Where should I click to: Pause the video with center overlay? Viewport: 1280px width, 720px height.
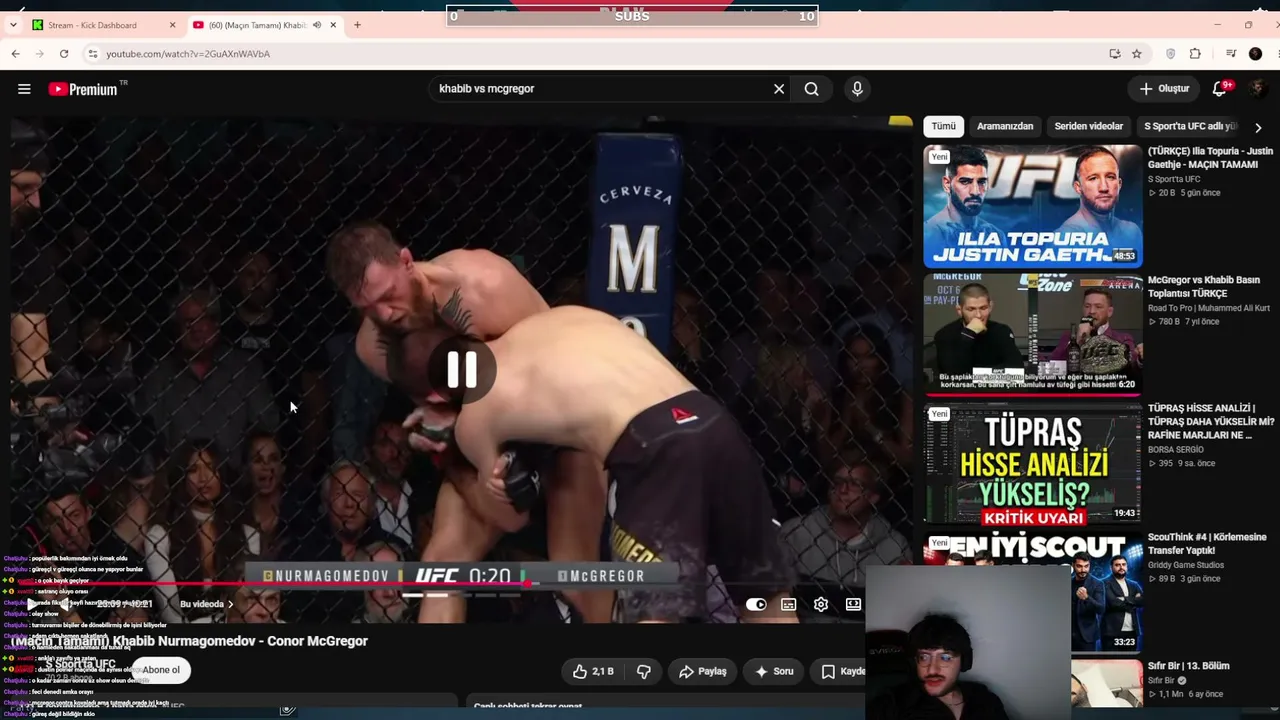[462, 370]
